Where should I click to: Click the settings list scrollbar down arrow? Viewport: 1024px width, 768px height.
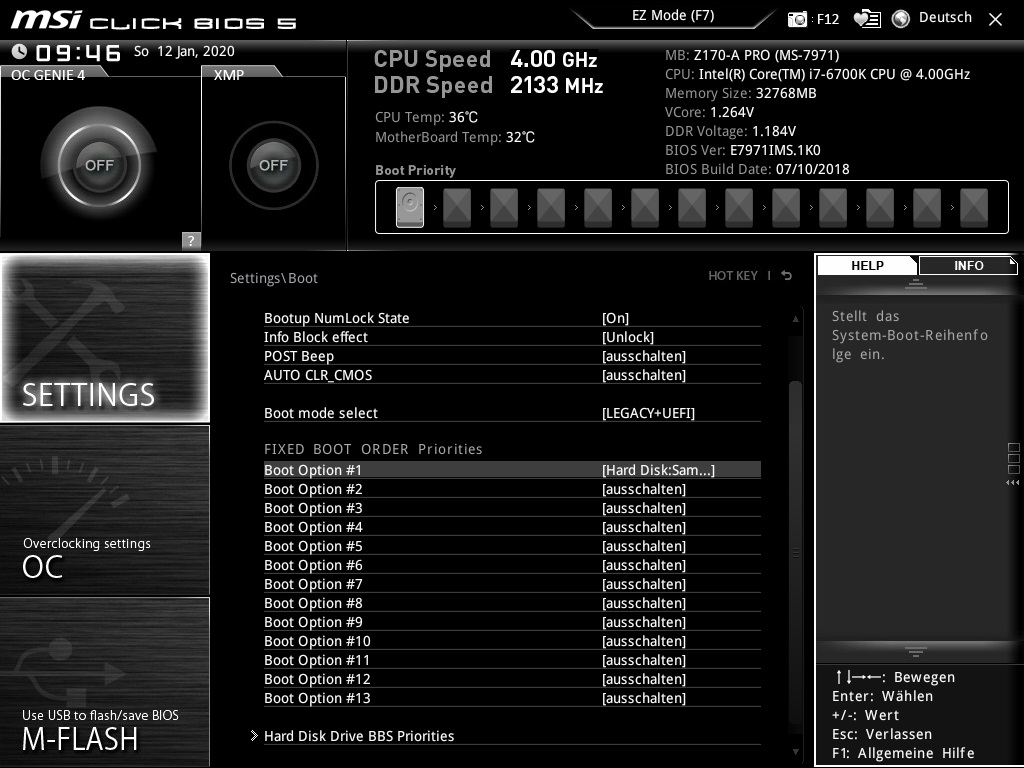[795, 752]
